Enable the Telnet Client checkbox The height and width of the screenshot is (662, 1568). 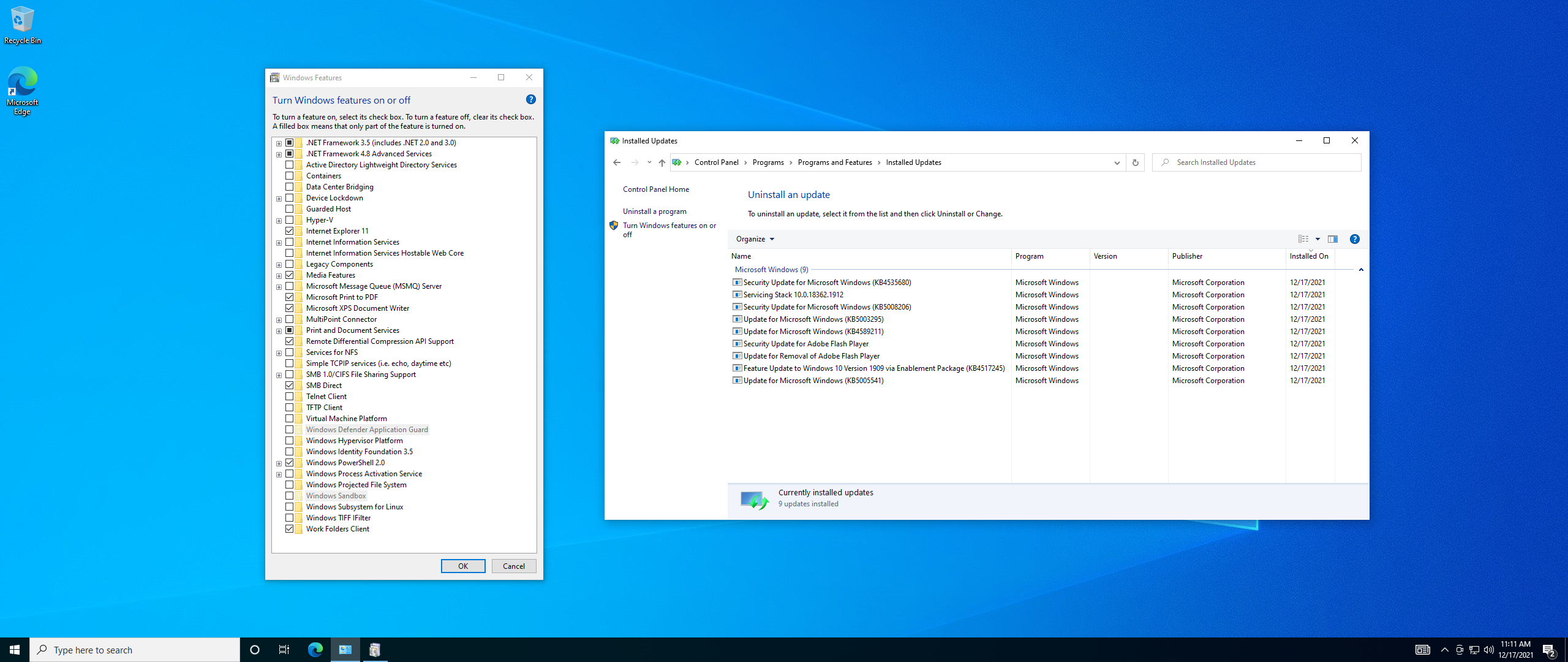(290, 397)
